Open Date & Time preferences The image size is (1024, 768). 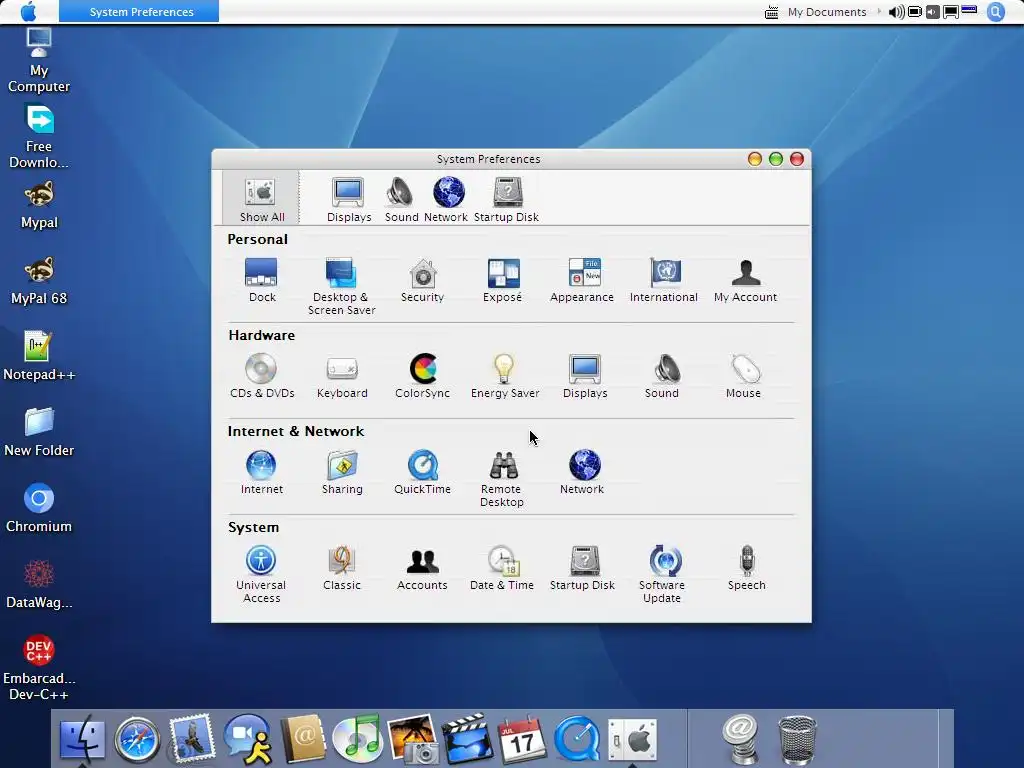[502, 568]
